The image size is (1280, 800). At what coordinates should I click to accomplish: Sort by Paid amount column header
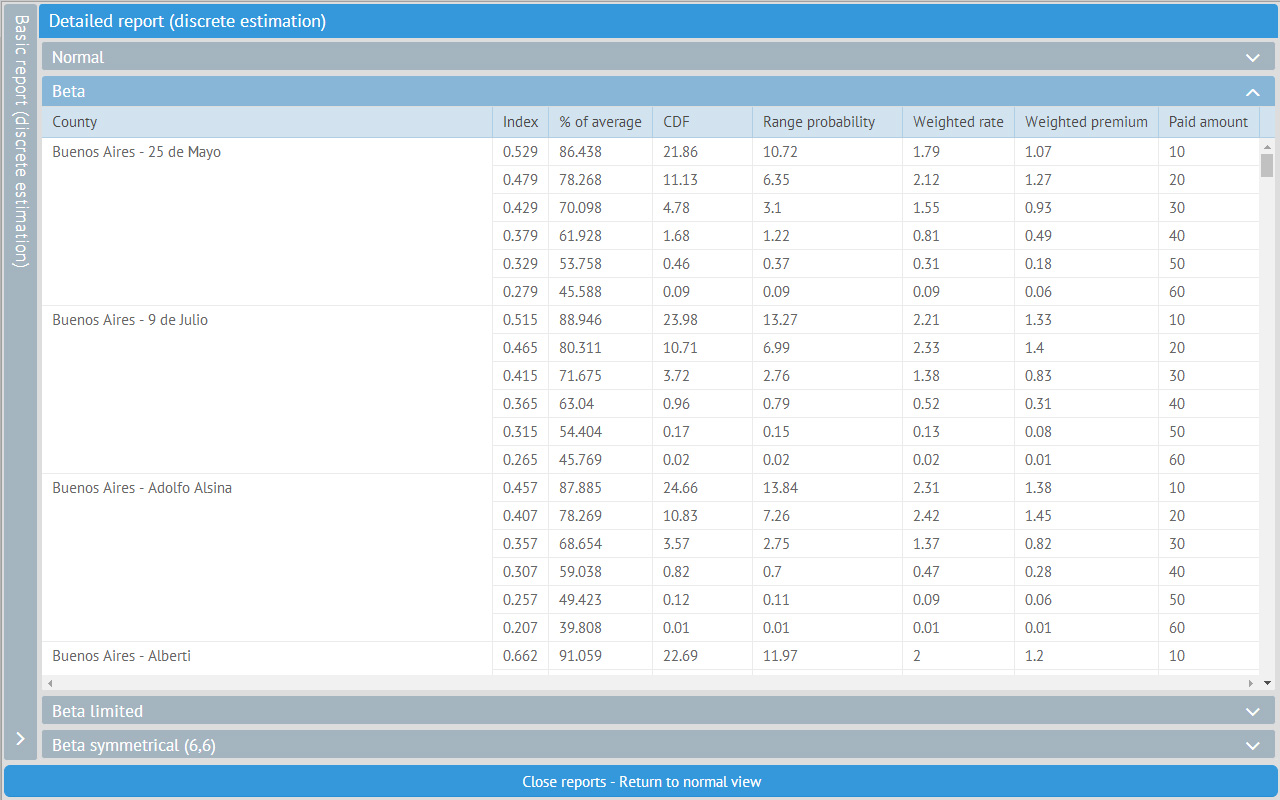[1209, 122]
